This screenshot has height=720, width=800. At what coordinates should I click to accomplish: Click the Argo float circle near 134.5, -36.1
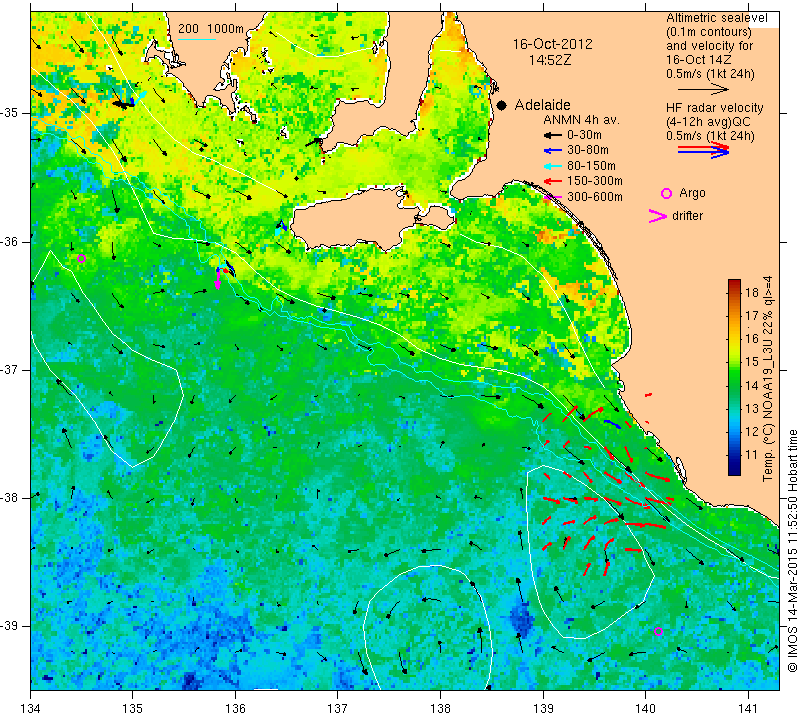point(81,258)
